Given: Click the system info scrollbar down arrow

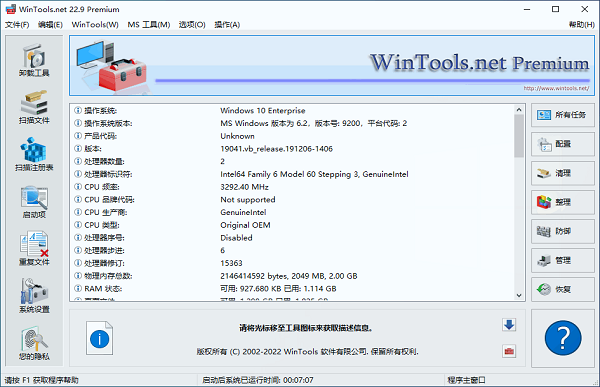Looking at the screenshot, I should [x=519, y=295].
